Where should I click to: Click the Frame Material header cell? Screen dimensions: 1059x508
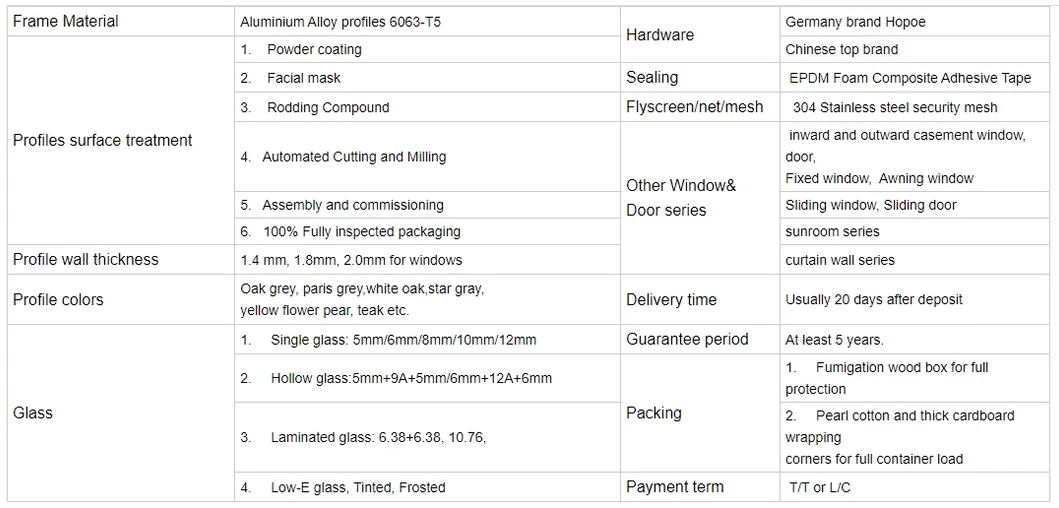[66, 21]
